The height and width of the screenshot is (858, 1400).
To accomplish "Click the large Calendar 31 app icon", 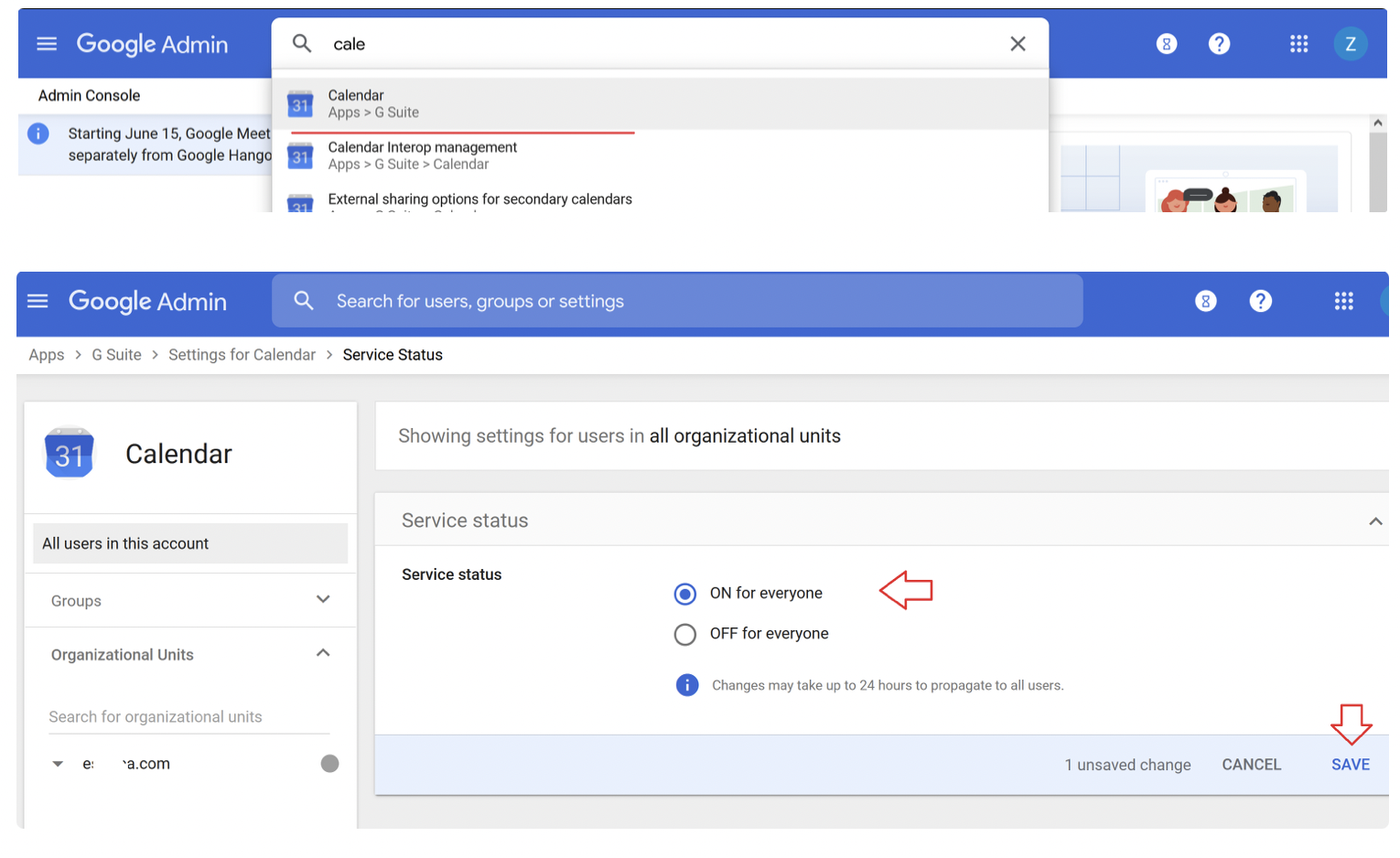I will coord(70,454).
